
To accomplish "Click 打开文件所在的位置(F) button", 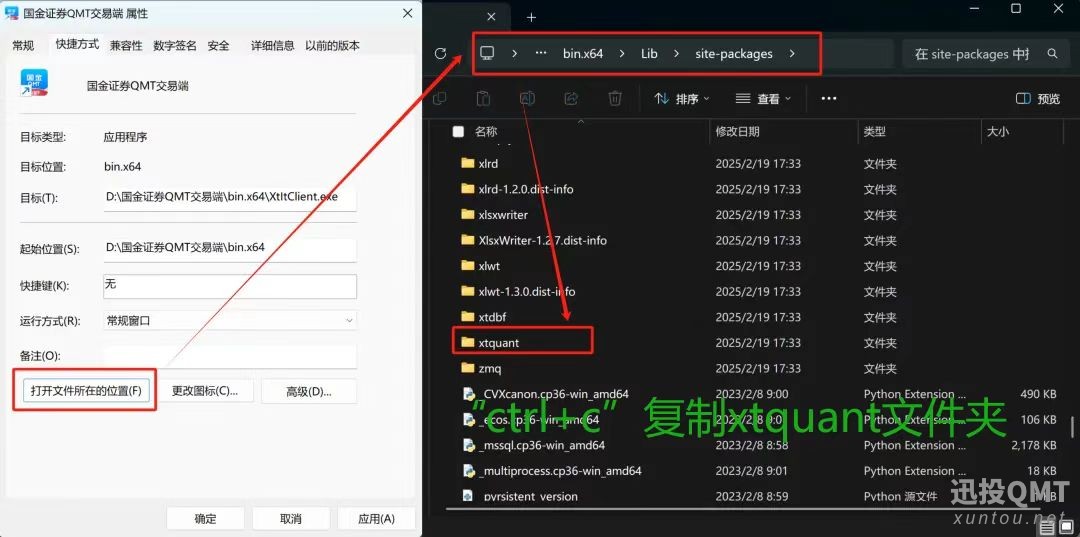I will coord(86,391).
